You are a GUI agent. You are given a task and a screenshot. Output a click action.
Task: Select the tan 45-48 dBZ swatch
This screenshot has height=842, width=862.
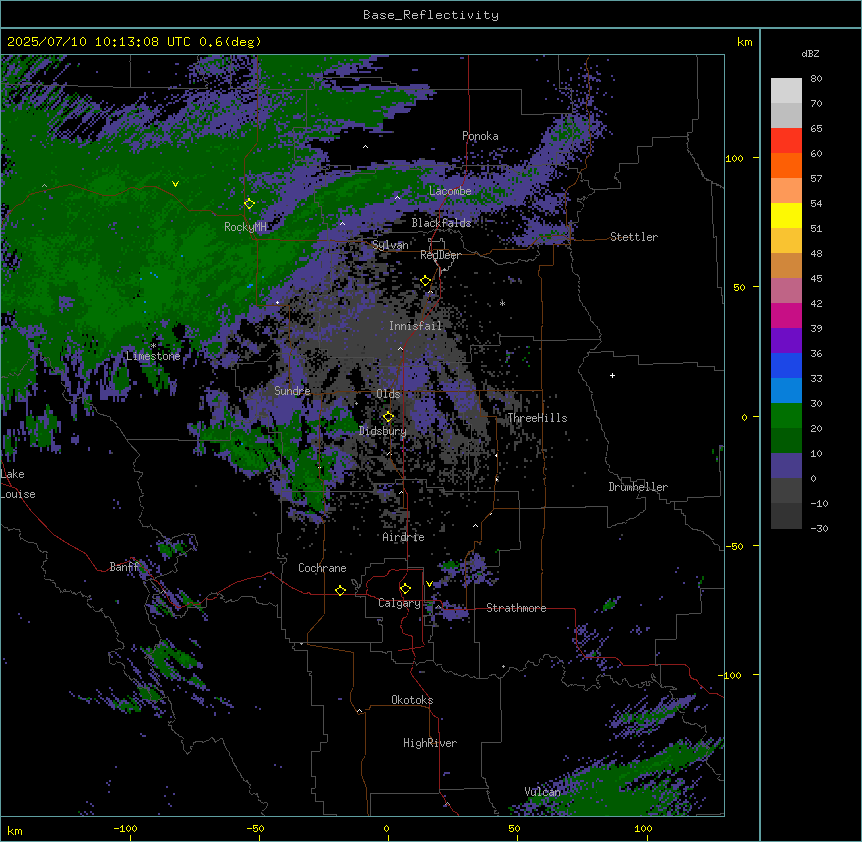coord(786,265)
